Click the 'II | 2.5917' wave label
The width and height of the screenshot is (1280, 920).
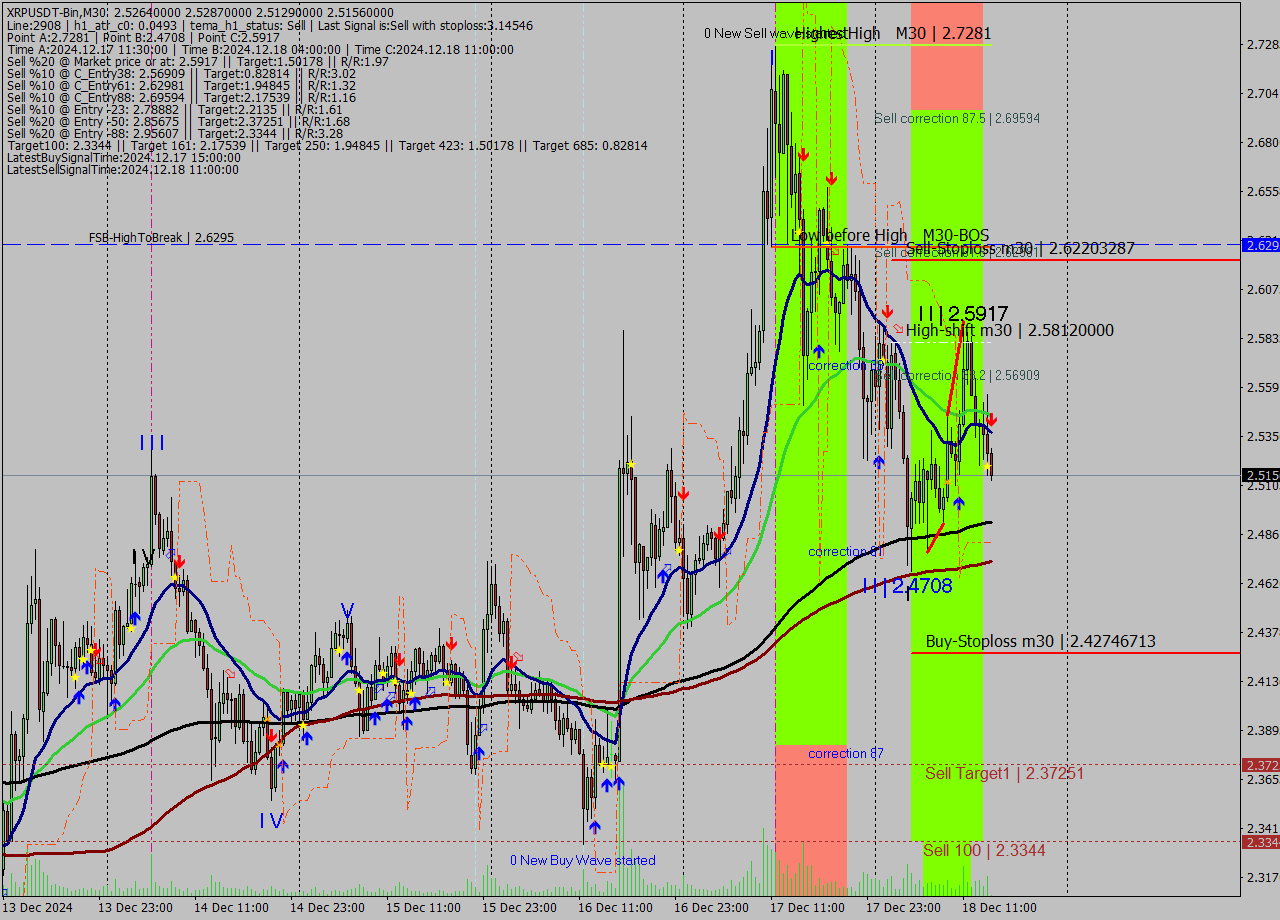(962, 313)
